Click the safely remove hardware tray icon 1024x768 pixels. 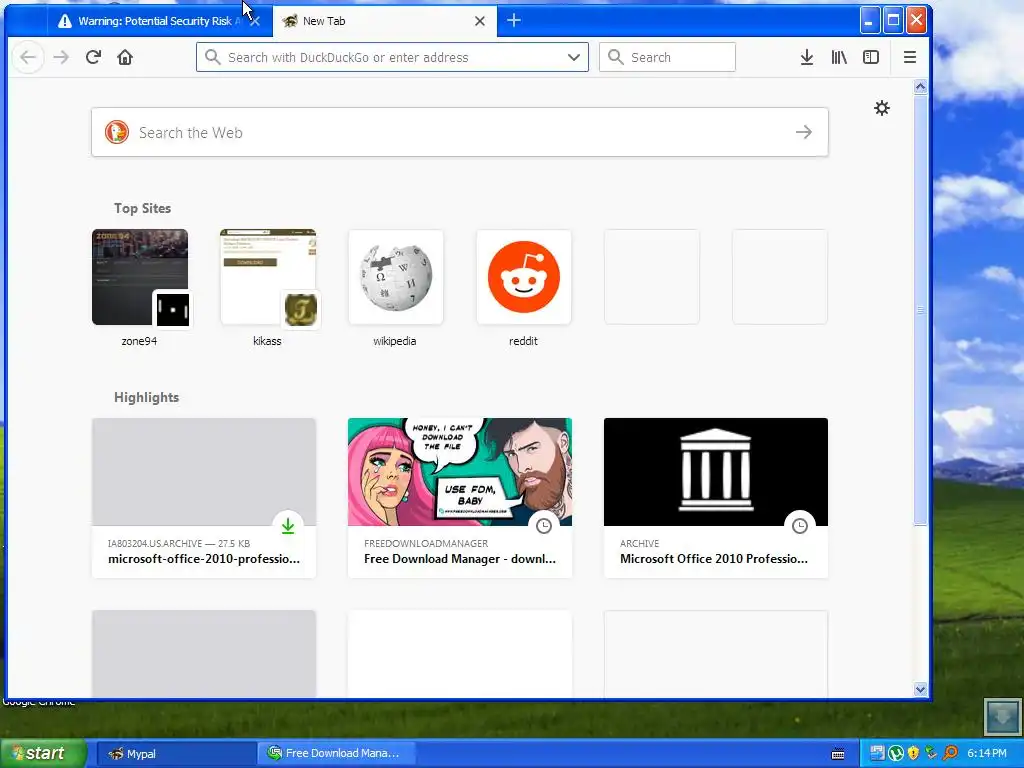pyautogui.click(x=931, y=754)
